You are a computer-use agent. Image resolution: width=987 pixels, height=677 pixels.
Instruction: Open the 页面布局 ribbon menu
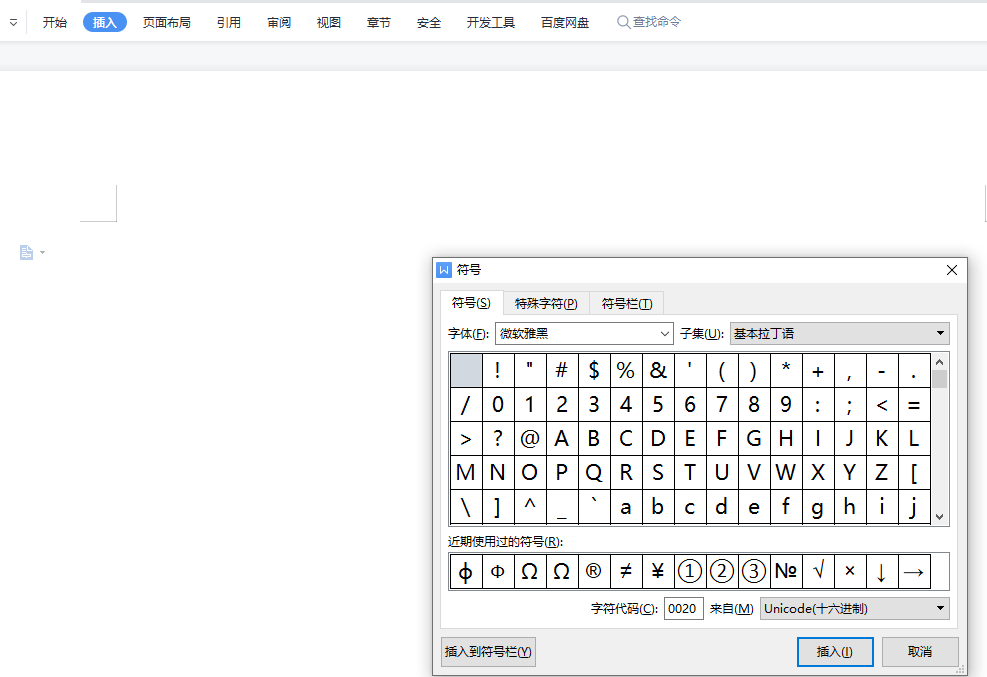pos(166,22)
